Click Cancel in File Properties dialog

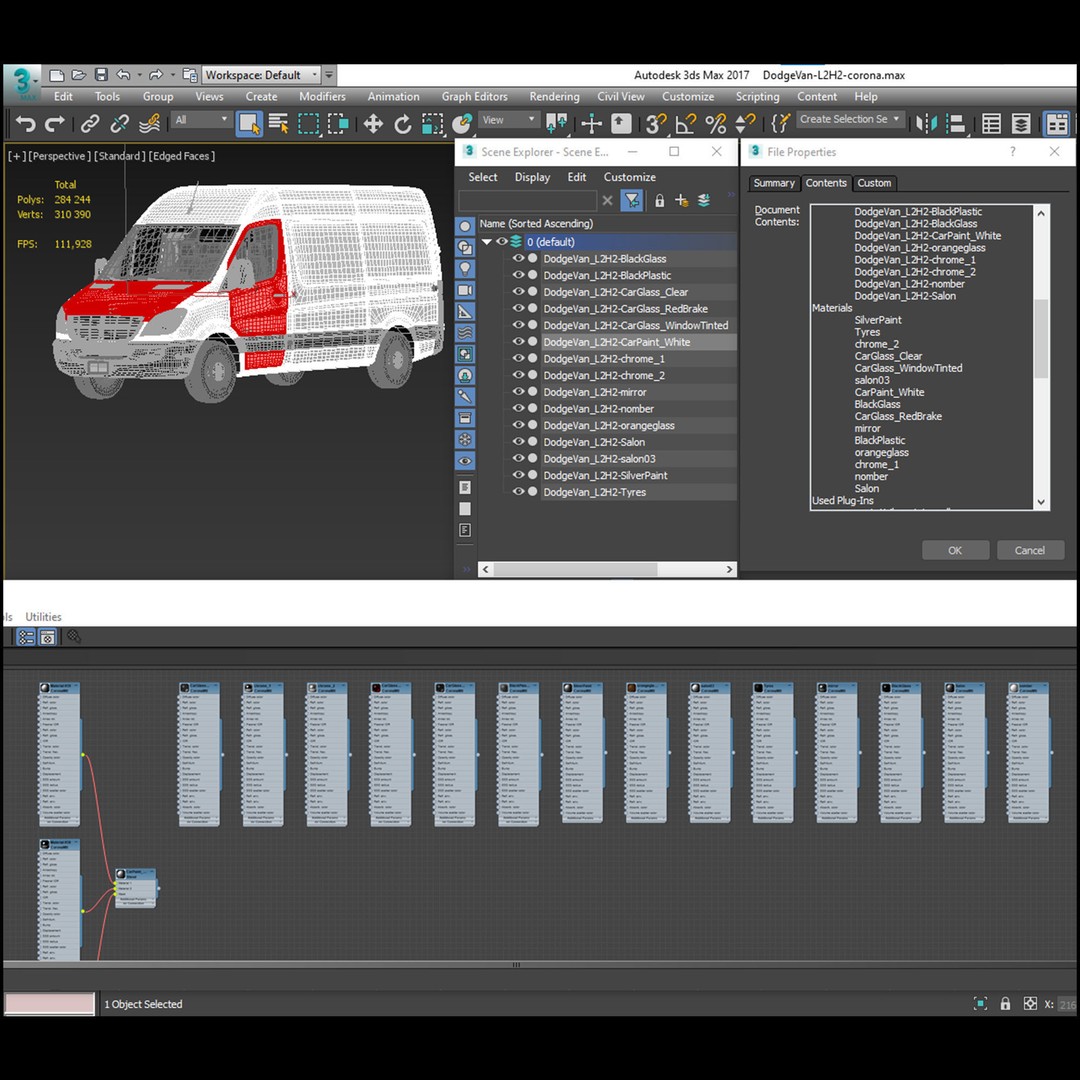[1030, 550]
